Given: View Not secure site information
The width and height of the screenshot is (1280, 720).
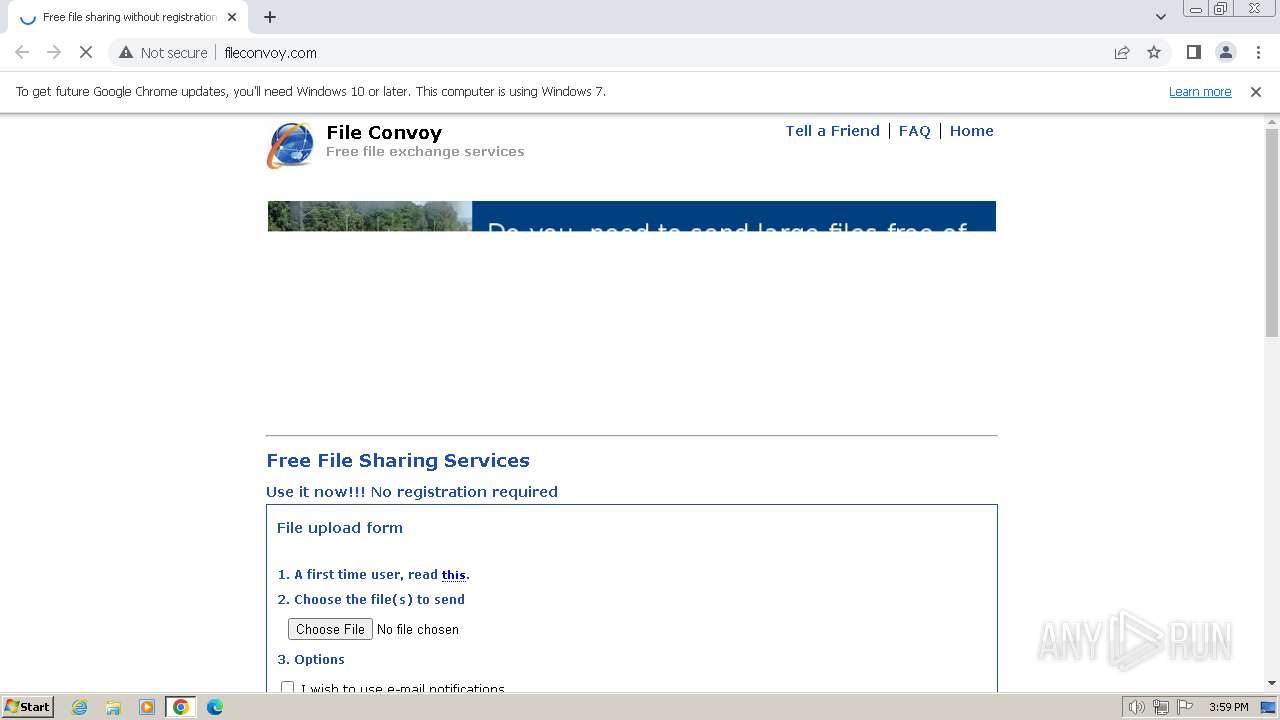Looking at the screenshot, I should (163, 52).
